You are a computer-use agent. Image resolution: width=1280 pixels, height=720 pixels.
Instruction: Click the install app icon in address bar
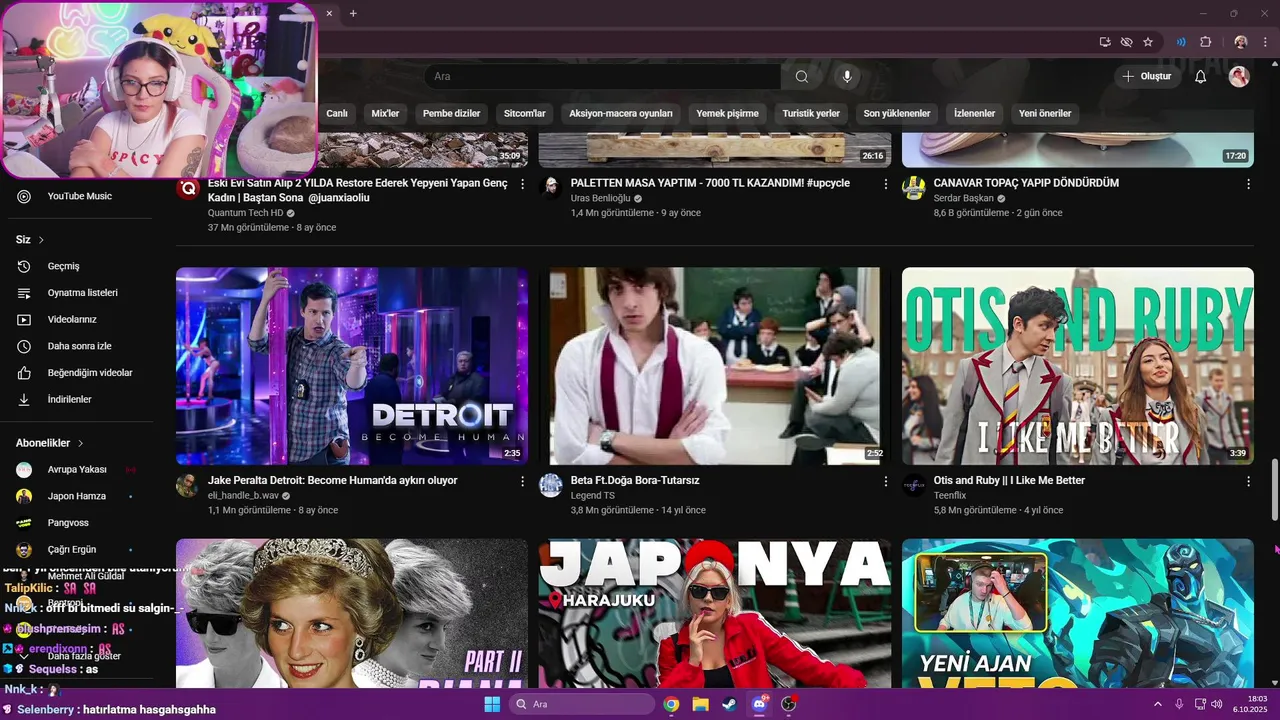pos(1105,42)
